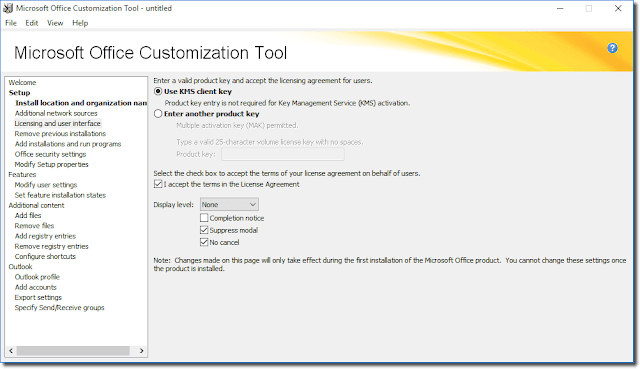640x369 pixels.
Task: Select Enter another product key option
Action: (x=158, y=114)
